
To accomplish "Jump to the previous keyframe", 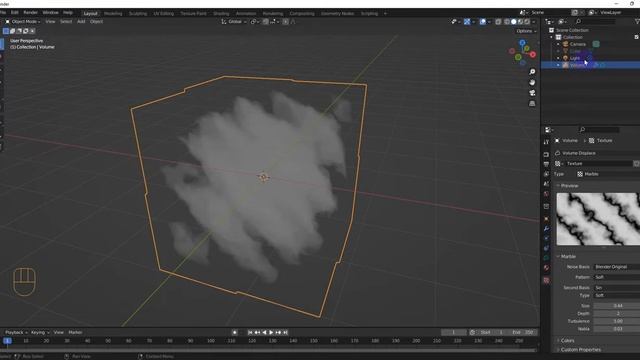I will tap(257, 333).
